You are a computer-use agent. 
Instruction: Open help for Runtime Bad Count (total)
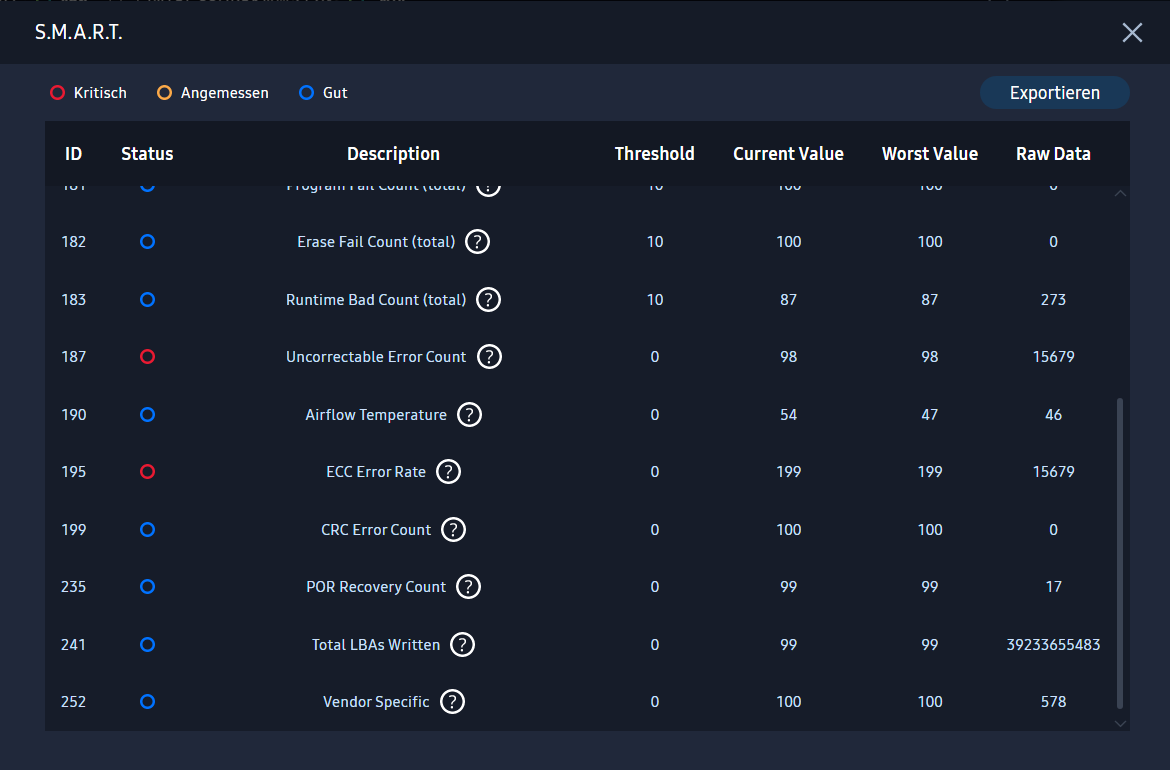click(489, 300)
